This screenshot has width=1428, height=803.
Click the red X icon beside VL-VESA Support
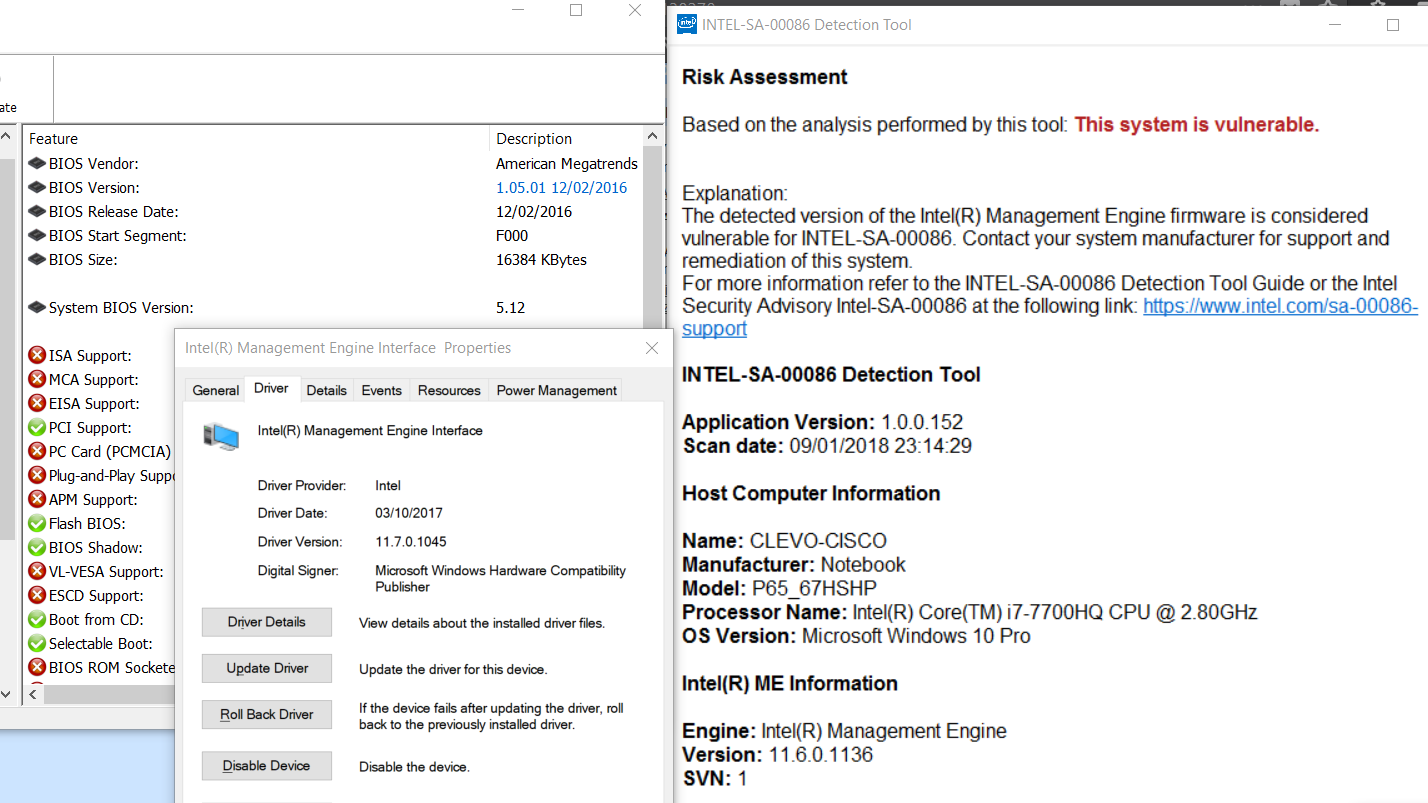point(37,572)
